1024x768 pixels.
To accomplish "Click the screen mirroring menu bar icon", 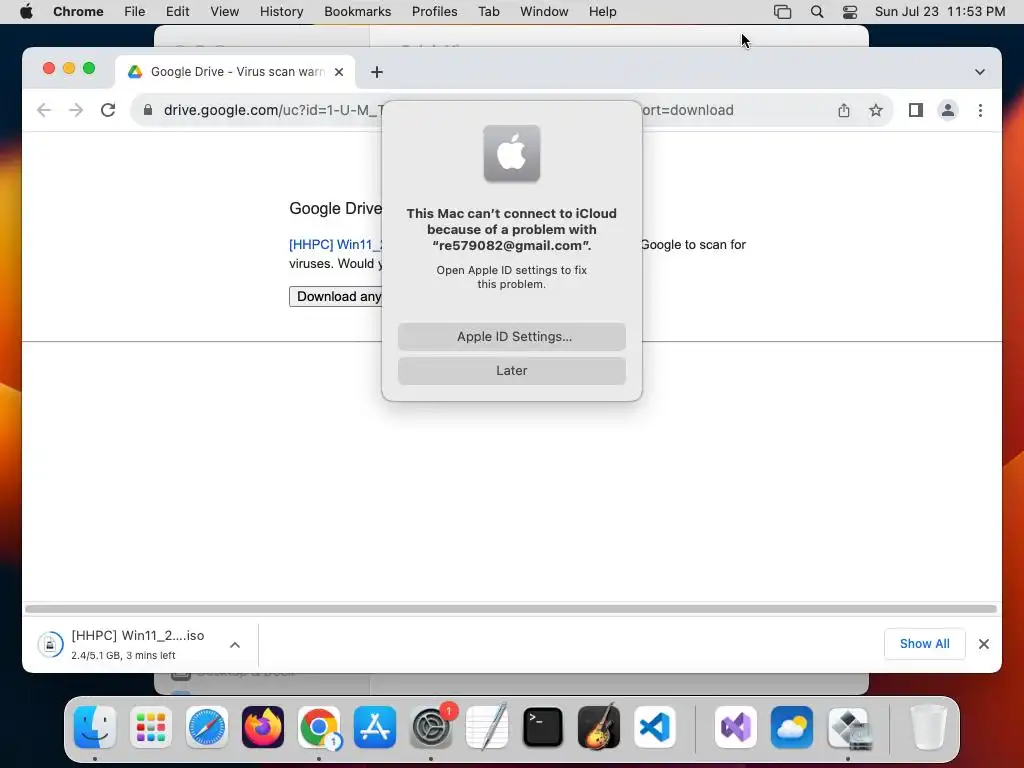I will (782, 12).
